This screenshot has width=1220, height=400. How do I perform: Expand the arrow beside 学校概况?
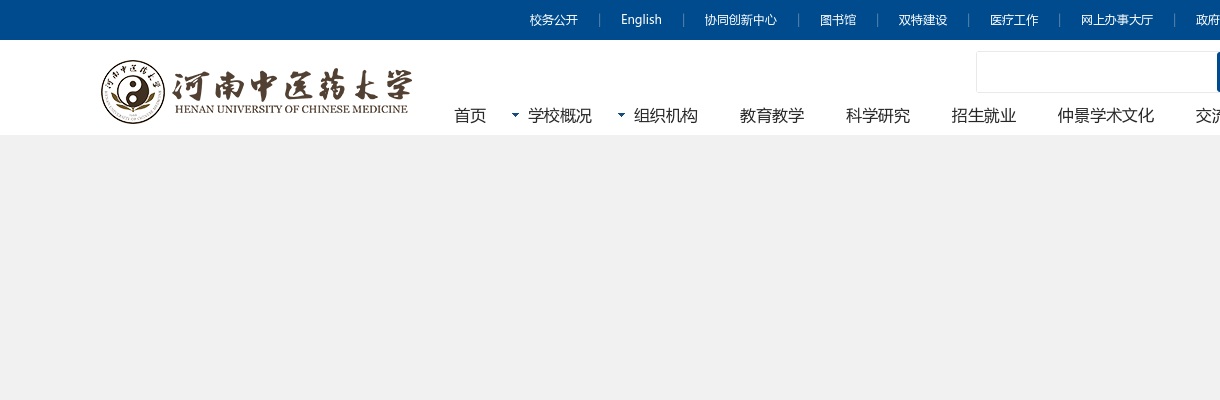pos(515,115)
